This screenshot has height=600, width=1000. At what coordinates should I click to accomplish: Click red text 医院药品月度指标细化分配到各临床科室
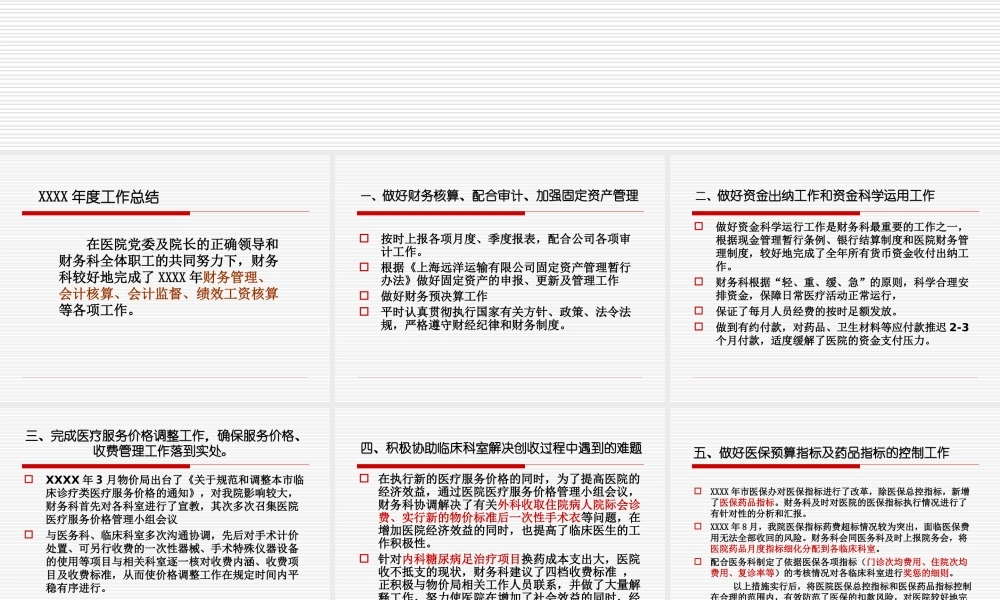(x=793, y=549)
